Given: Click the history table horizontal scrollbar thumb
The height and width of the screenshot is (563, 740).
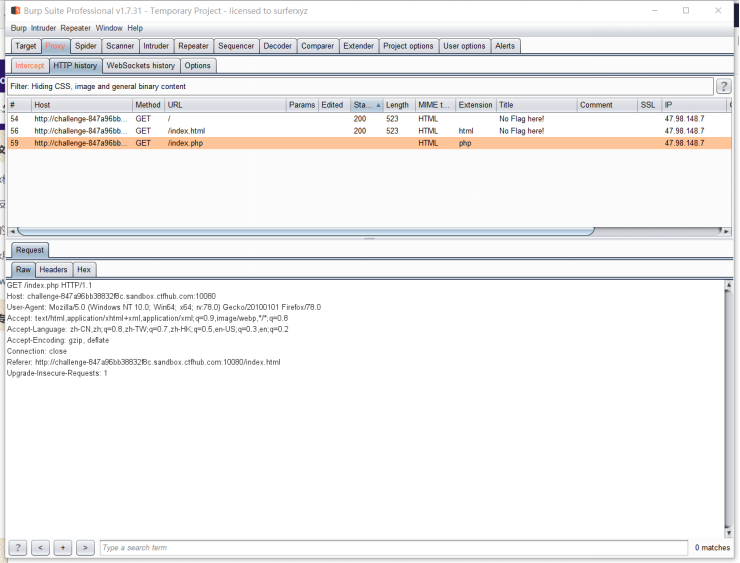Looking at the screenshot, I should click(x=306, y=231).
